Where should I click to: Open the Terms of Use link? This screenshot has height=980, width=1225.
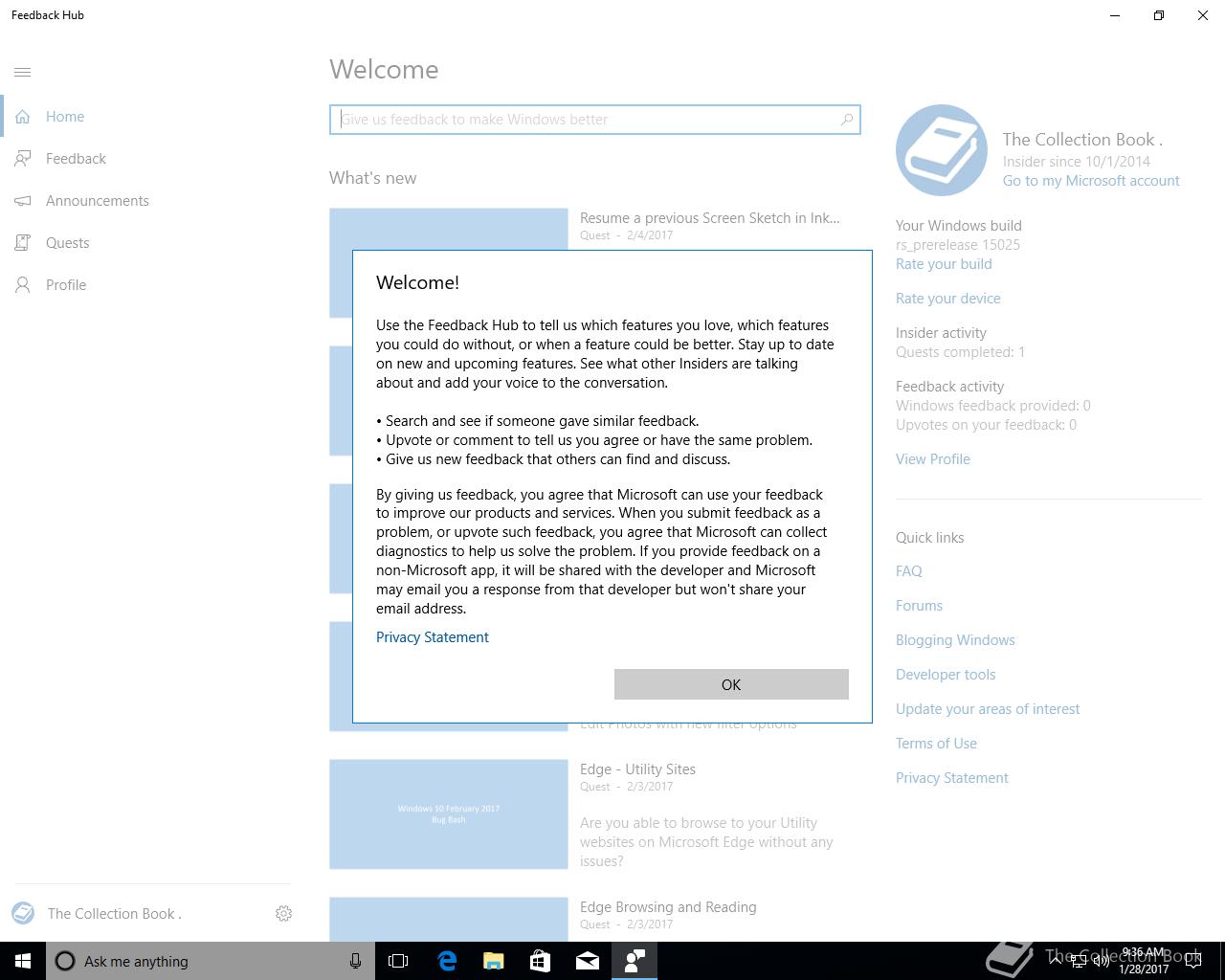click(x=936, y=744)
